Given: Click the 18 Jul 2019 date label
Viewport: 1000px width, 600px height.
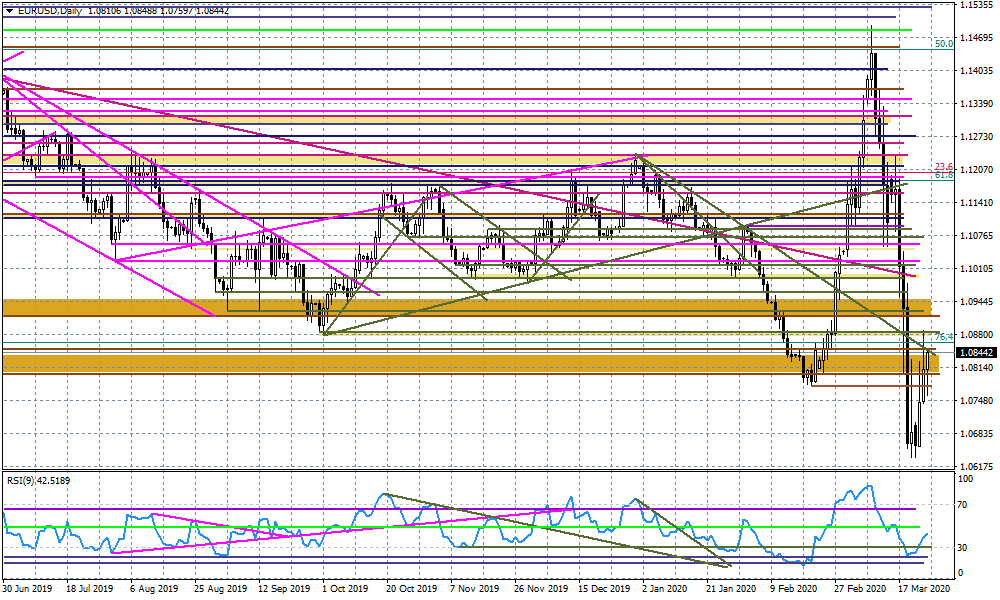Looking at the screenshot, I should (x=90, y=588).
